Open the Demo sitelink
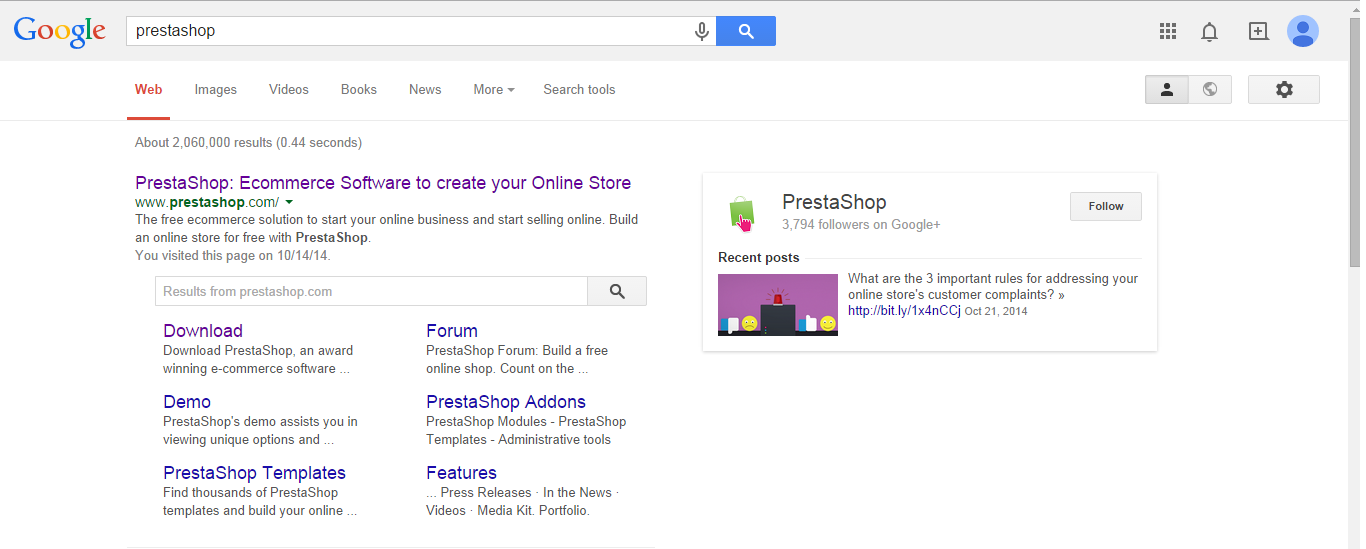Screen dimensions: 1366x549 187,402
